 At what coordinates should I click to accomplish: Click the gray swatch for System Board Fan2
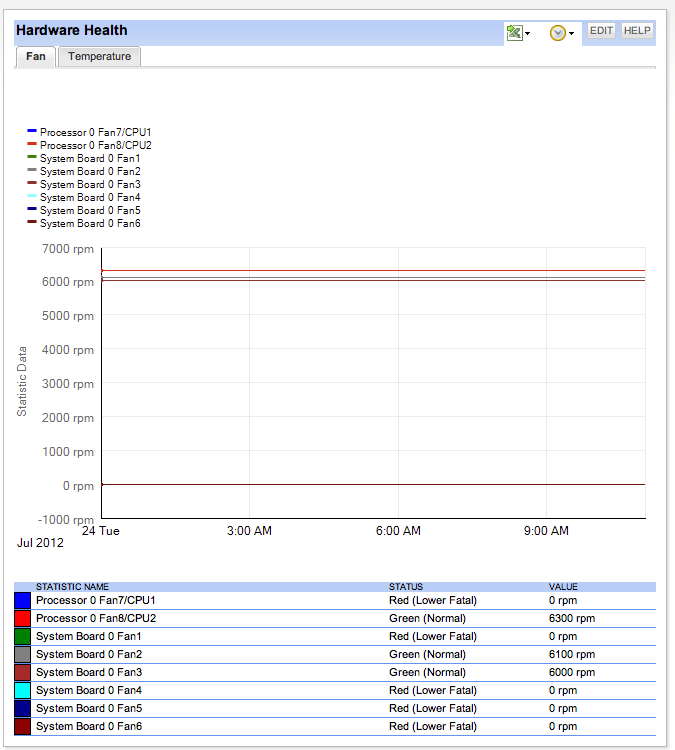22,654
